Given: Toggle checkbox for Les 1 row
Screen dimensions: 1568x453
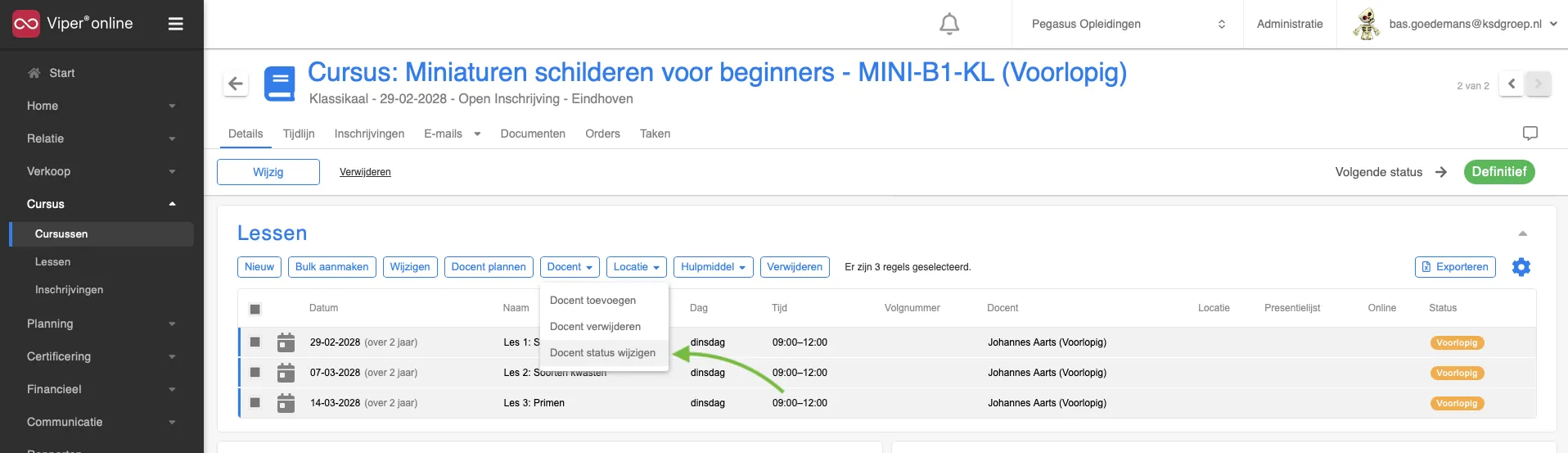Looking at the screenshot, I should click(x=255, y=342).
